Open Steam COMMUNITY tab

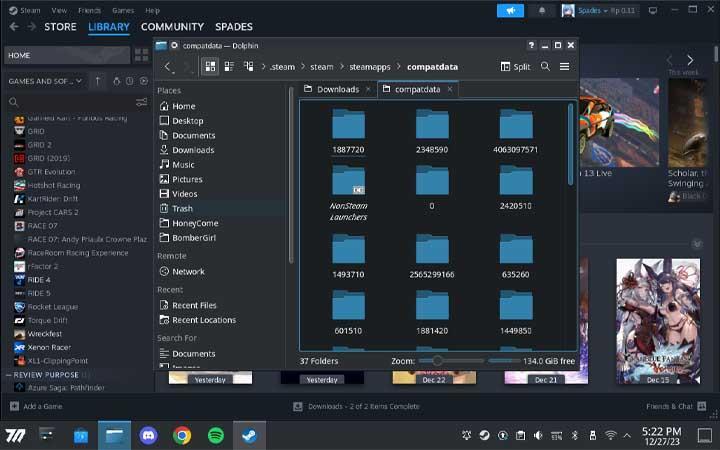pos(172,27)
